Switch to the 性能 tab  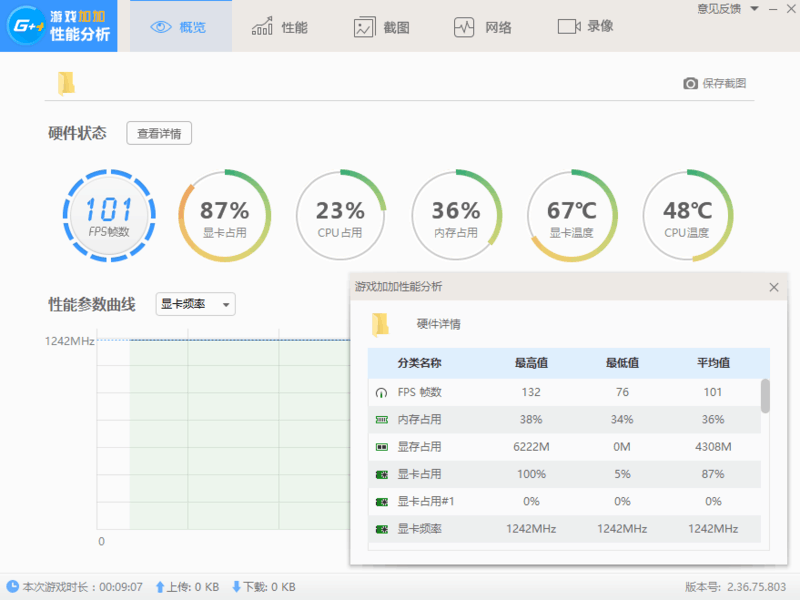point(279,27)
